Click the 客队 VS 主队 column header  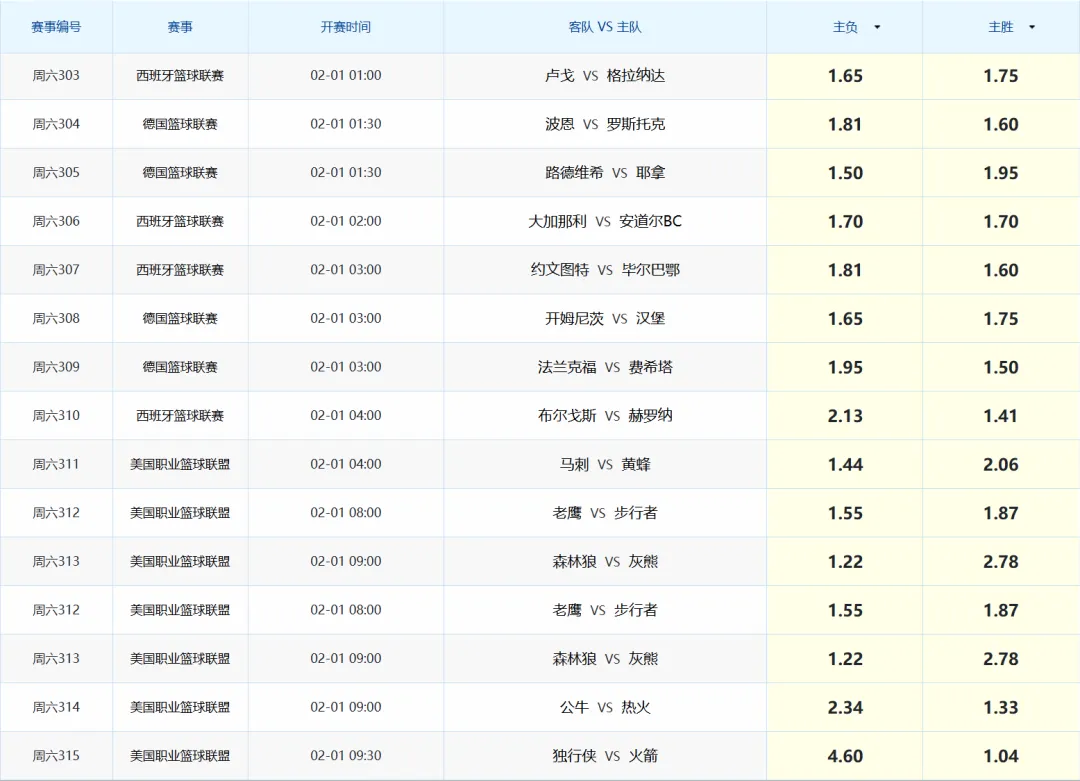(604, 27)
